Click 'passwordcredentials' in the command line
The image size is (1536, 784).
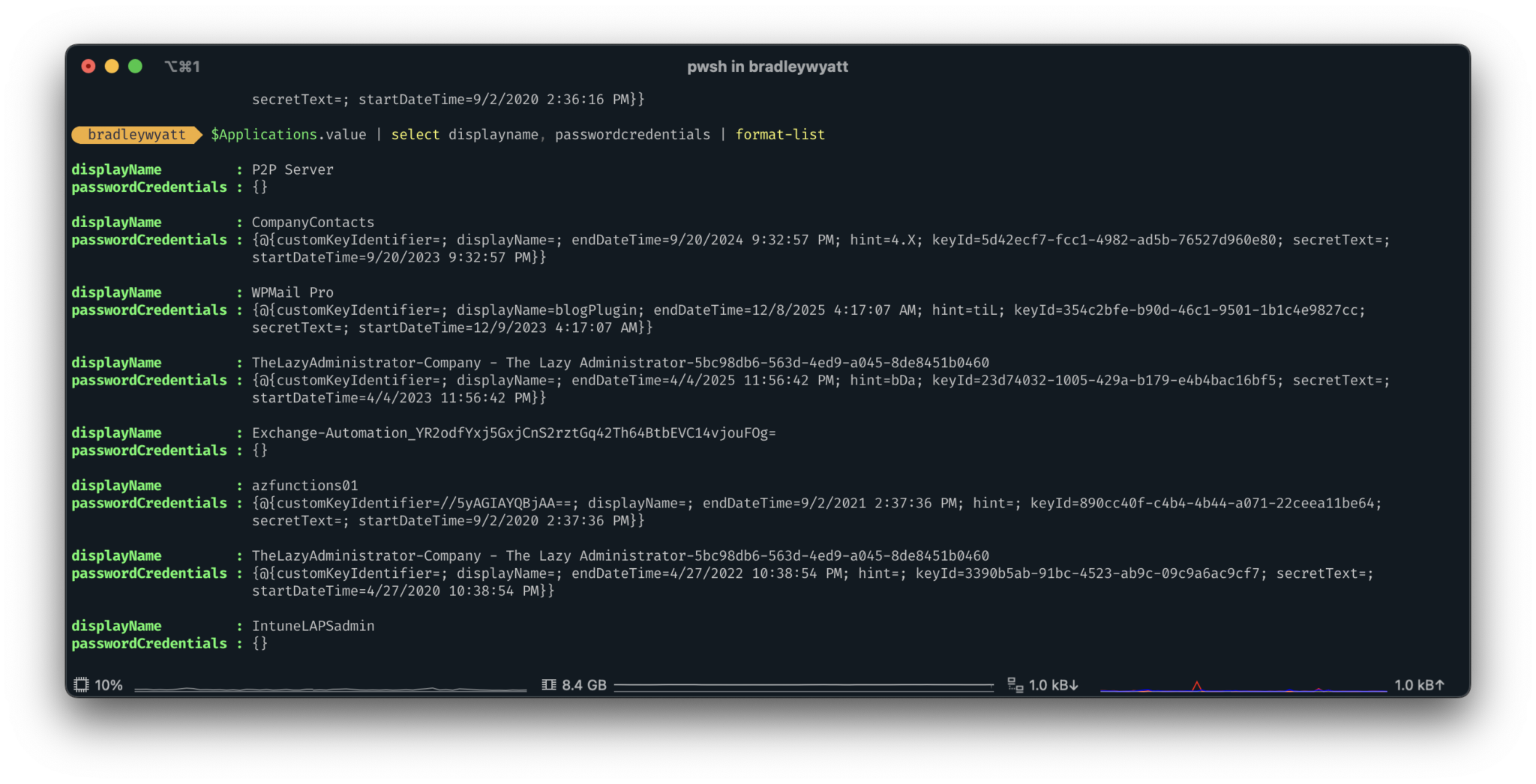pos(632,134)
